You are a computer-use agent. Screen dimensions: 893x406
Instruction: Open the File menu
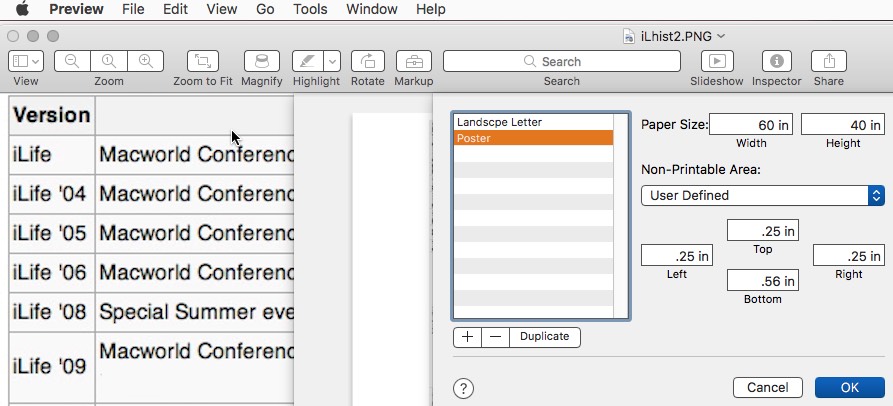pyautogui.click(x=133, y=9)
